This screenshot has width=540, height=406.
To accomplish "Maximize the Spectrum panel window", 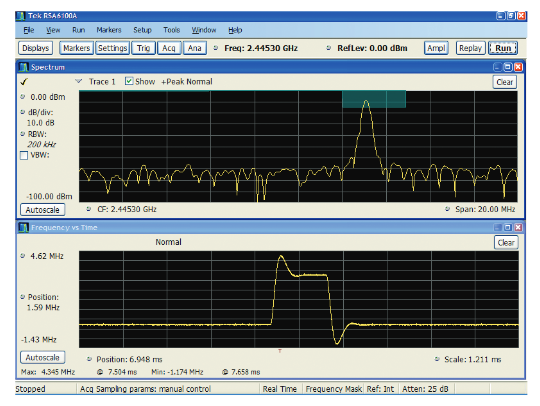I will point(508,67).
